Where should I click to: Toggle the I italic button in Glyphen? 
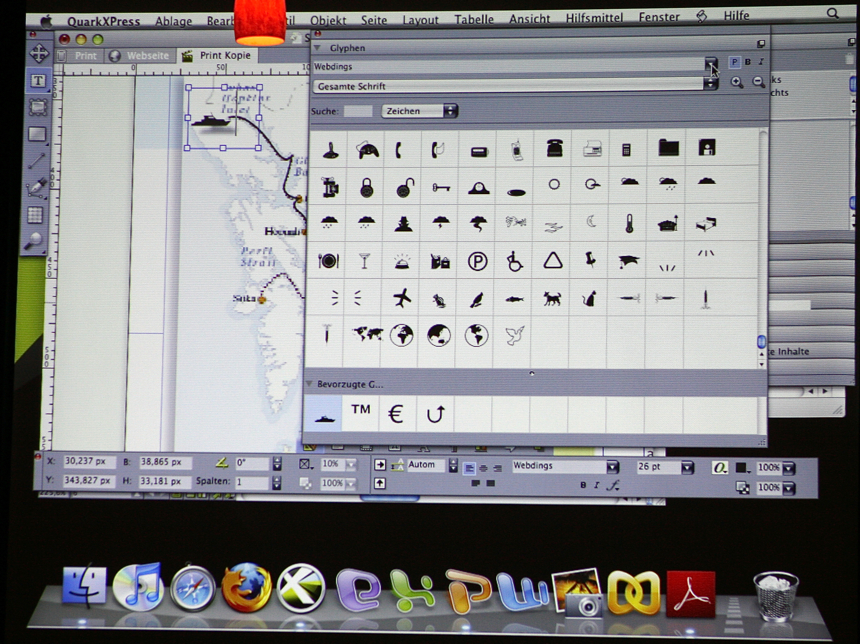[x=759, y=62]
